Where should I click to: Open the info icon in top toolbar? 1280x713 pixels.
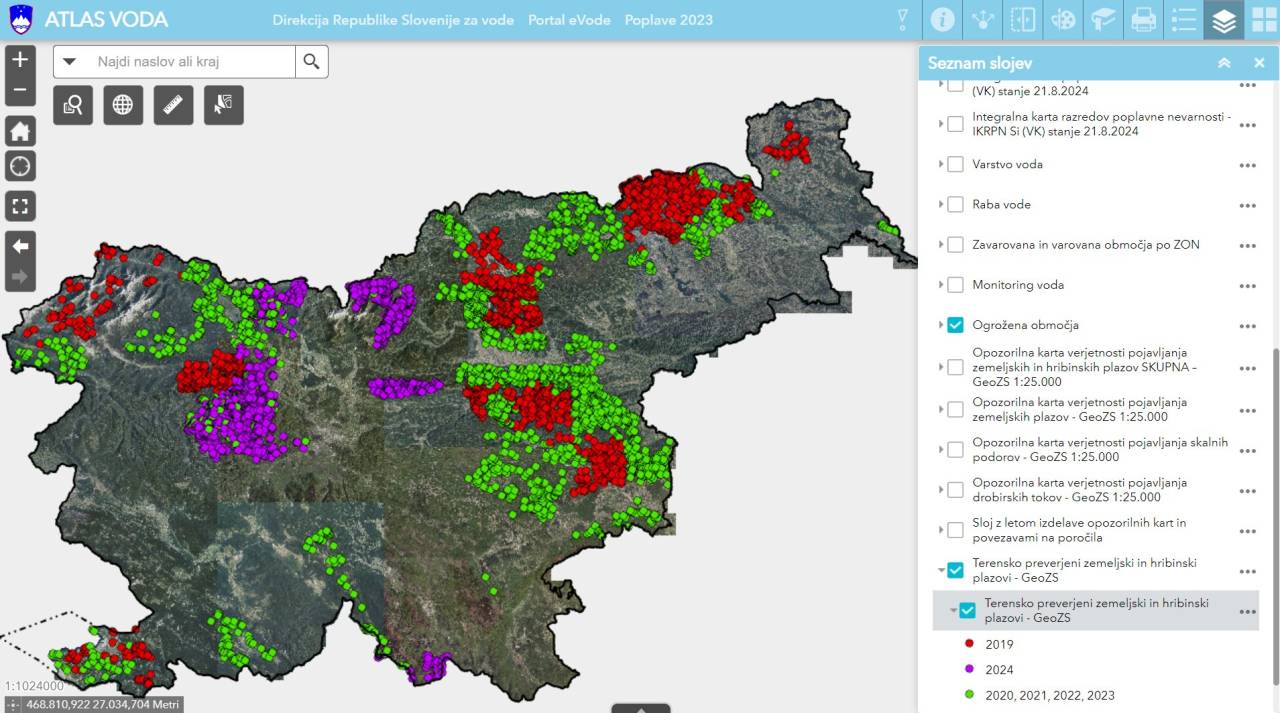point(942,20)
